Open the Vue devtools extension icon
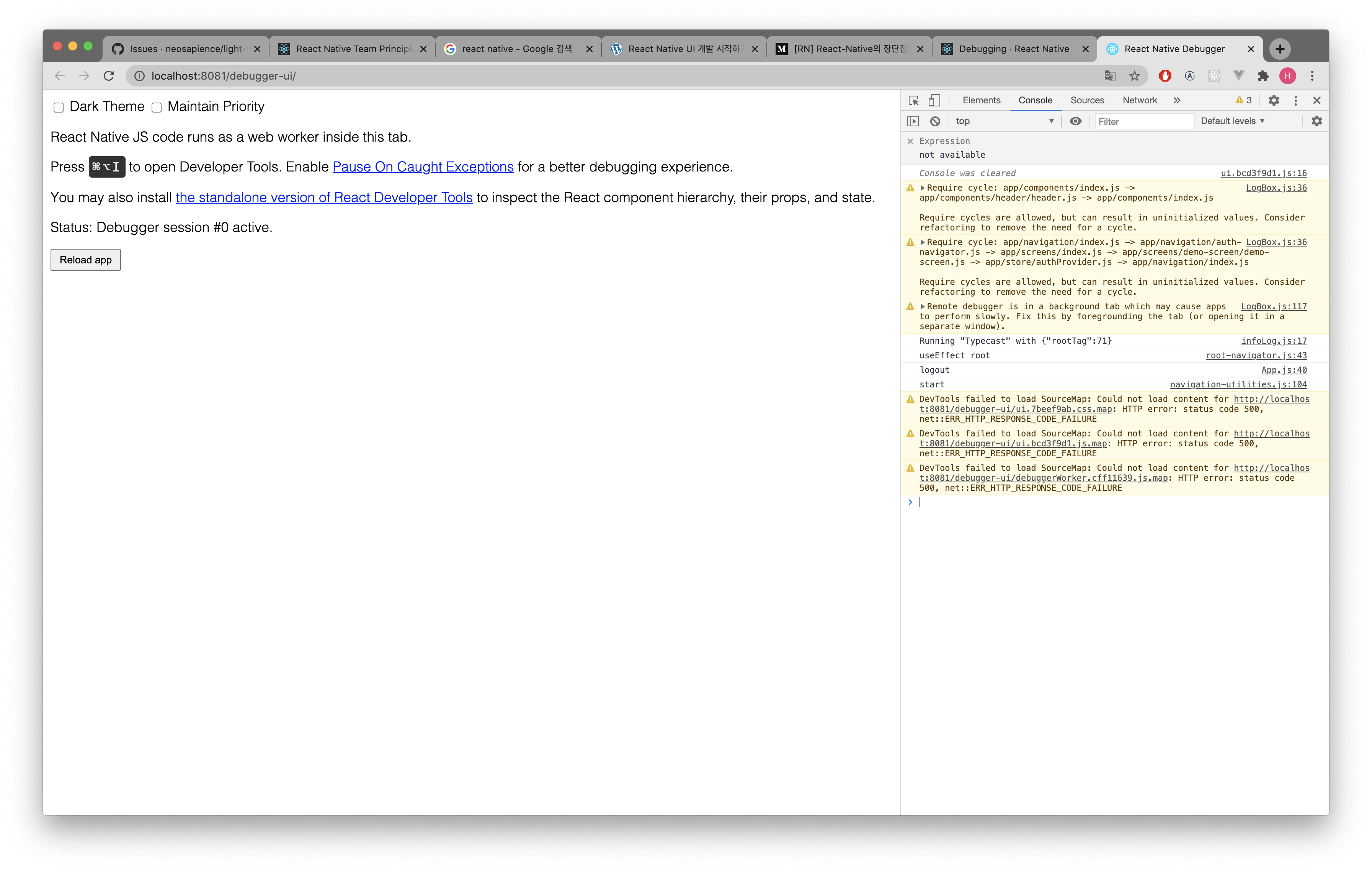 [x=1238, y=76]
